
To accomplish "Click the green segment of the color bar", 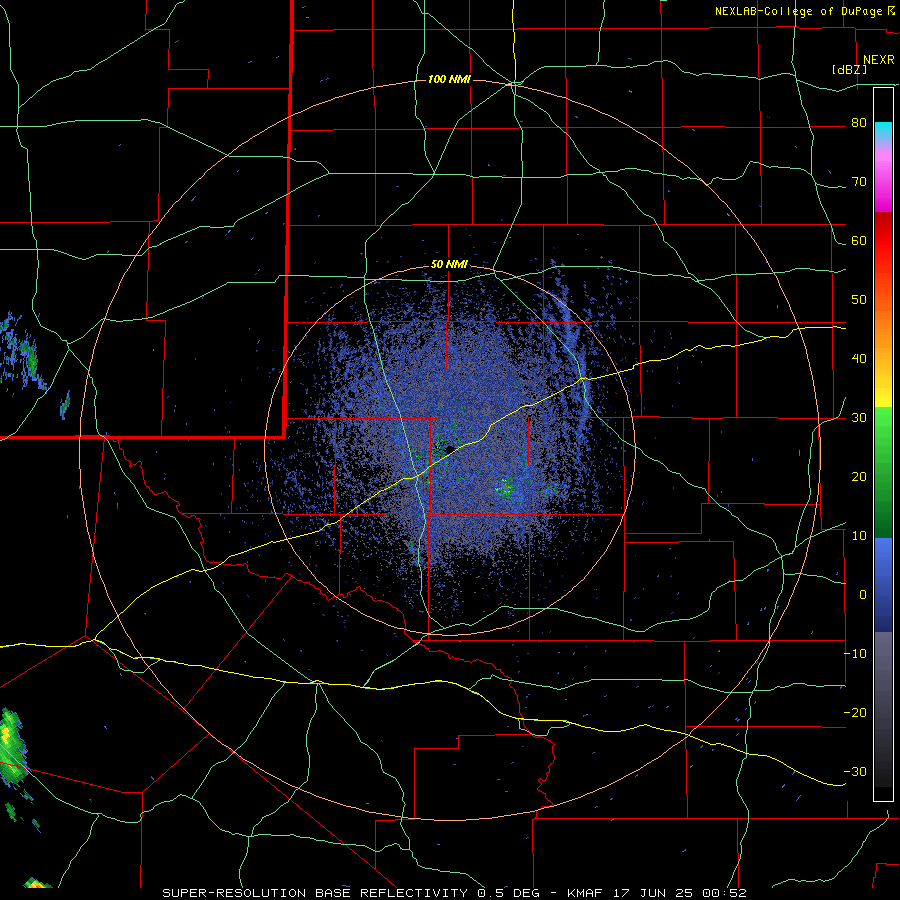I will (883, 472).
